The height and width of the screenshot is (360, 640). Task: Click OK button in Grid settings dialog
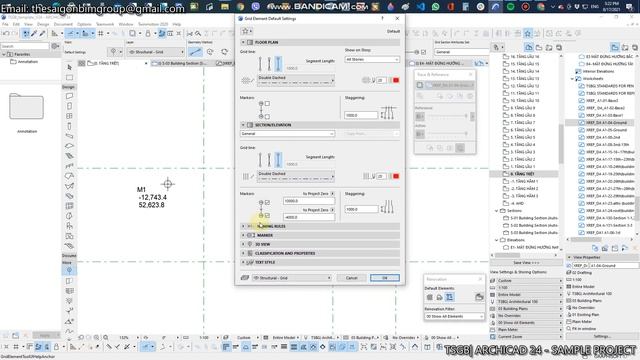(x=385, y=278)
